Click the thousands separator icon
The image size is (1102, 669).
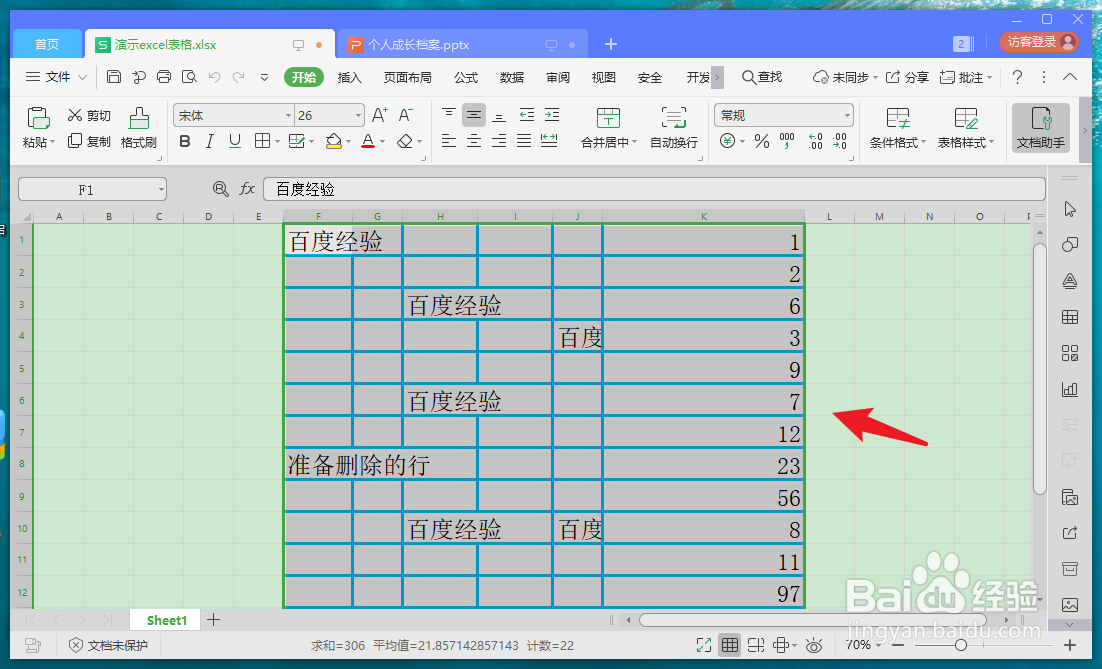[x=787, y=141]
